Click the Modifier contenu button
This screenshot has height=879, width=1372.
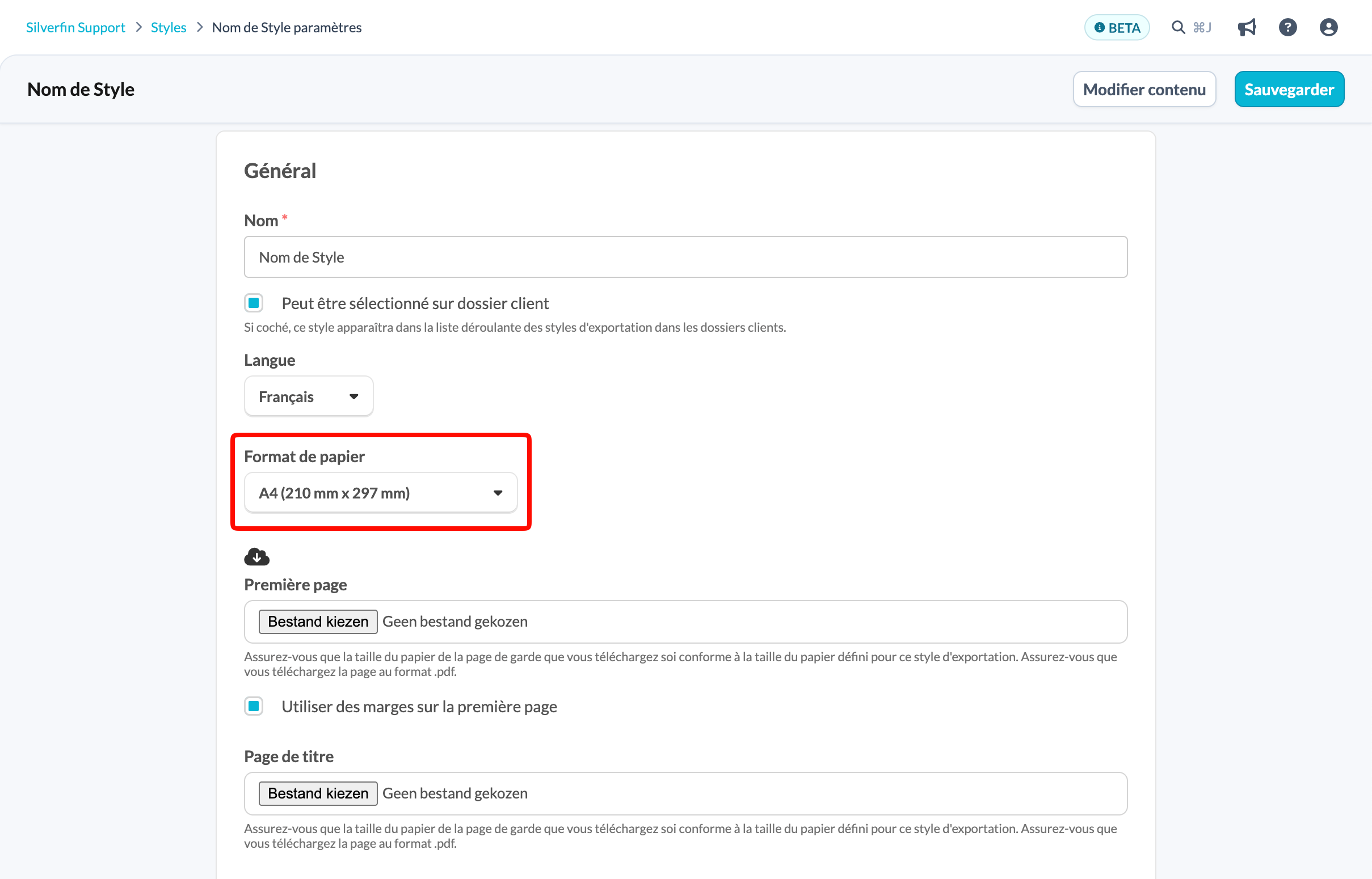pyautogui.click(x=1144, y=89)
